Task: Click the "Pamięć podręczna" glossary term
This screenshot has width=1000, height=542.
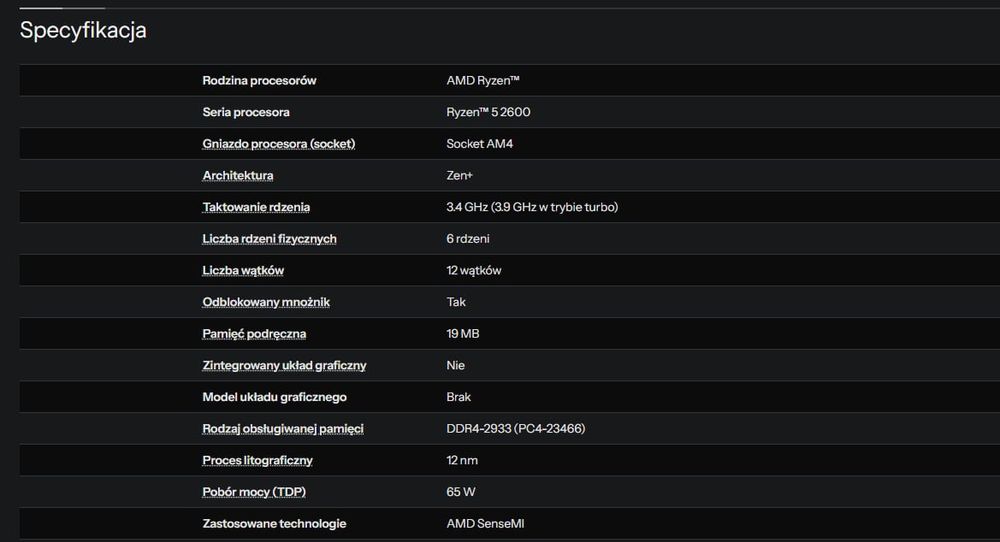Action: tap(254, 334)
